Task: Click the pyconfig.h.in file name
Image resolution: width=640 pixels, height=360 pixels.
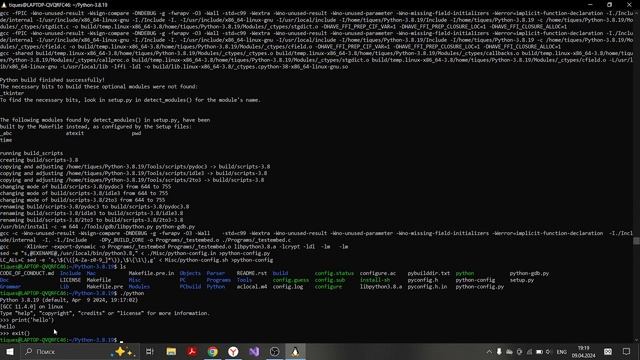Action: pos(427,287)
